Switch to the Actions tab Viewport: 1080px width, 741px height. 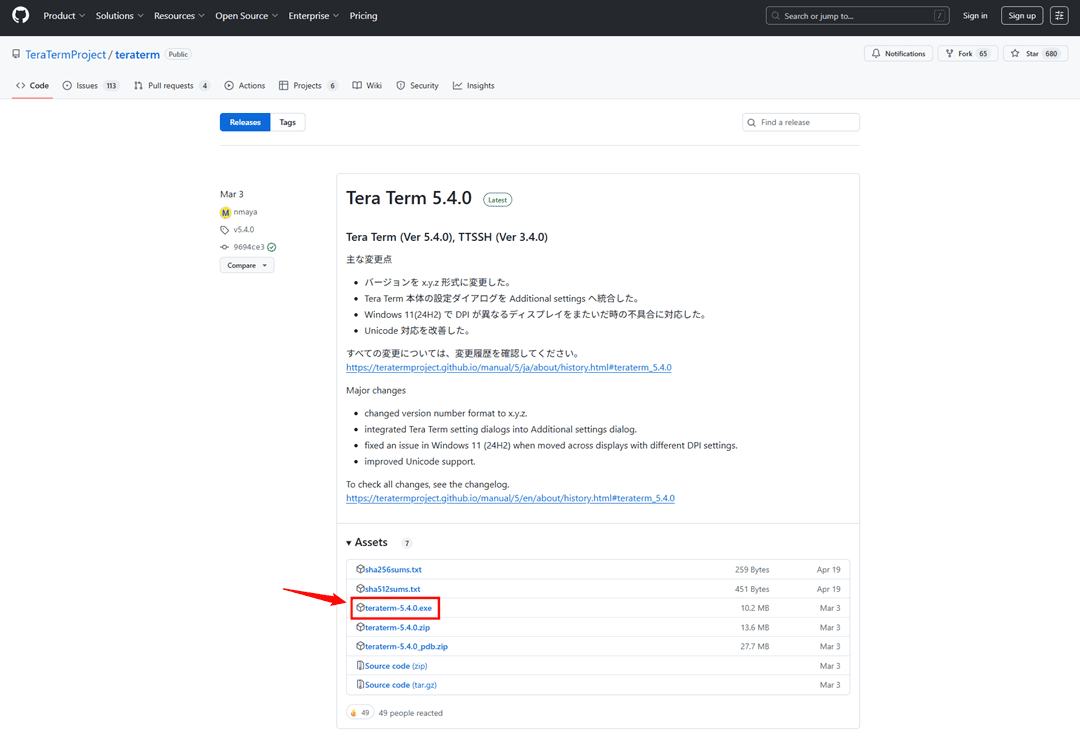coord(245,85)
